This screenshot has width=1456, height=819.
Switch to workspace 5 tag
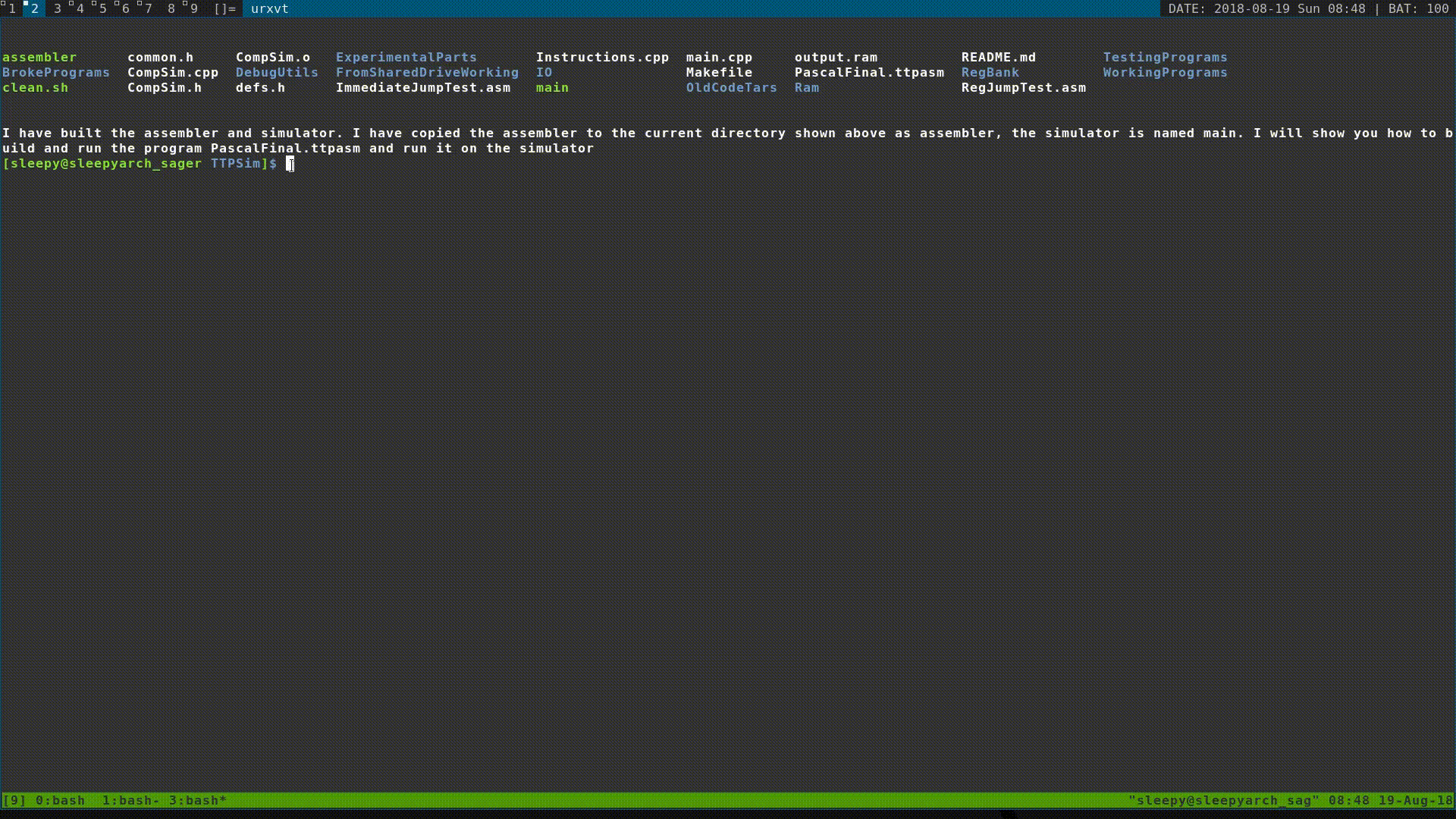tap(102, 8)
